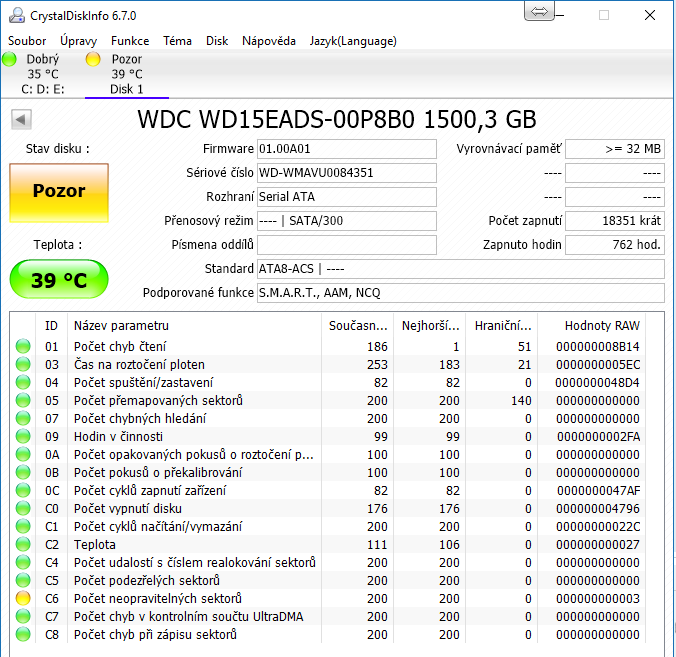The height and width of the screenshot is (657, 676).
Task: Open the Nápověda menu
Action: pos(269,41)
